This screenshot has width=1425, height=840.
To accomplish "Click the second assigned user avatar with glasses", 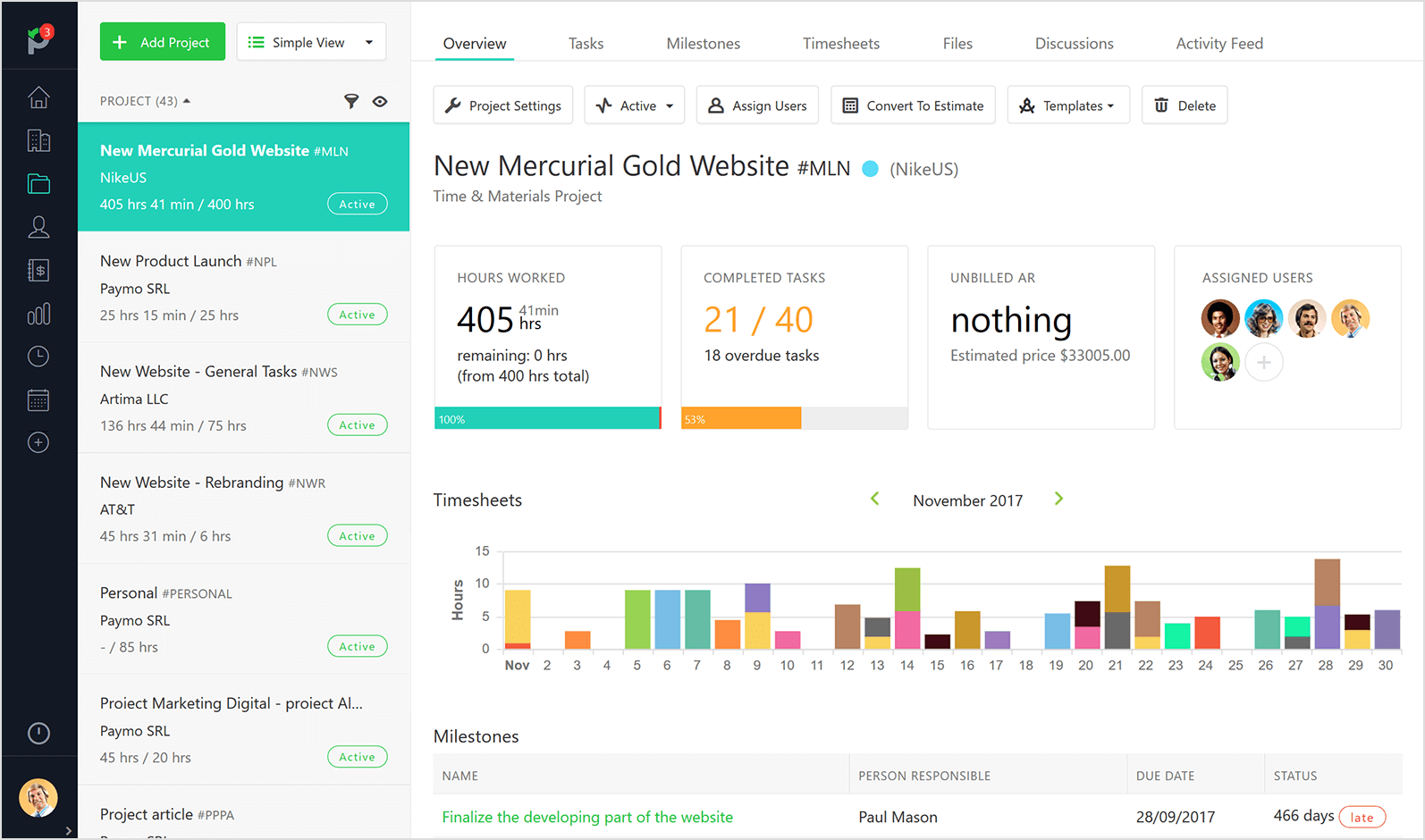I will click(1264, 318).
